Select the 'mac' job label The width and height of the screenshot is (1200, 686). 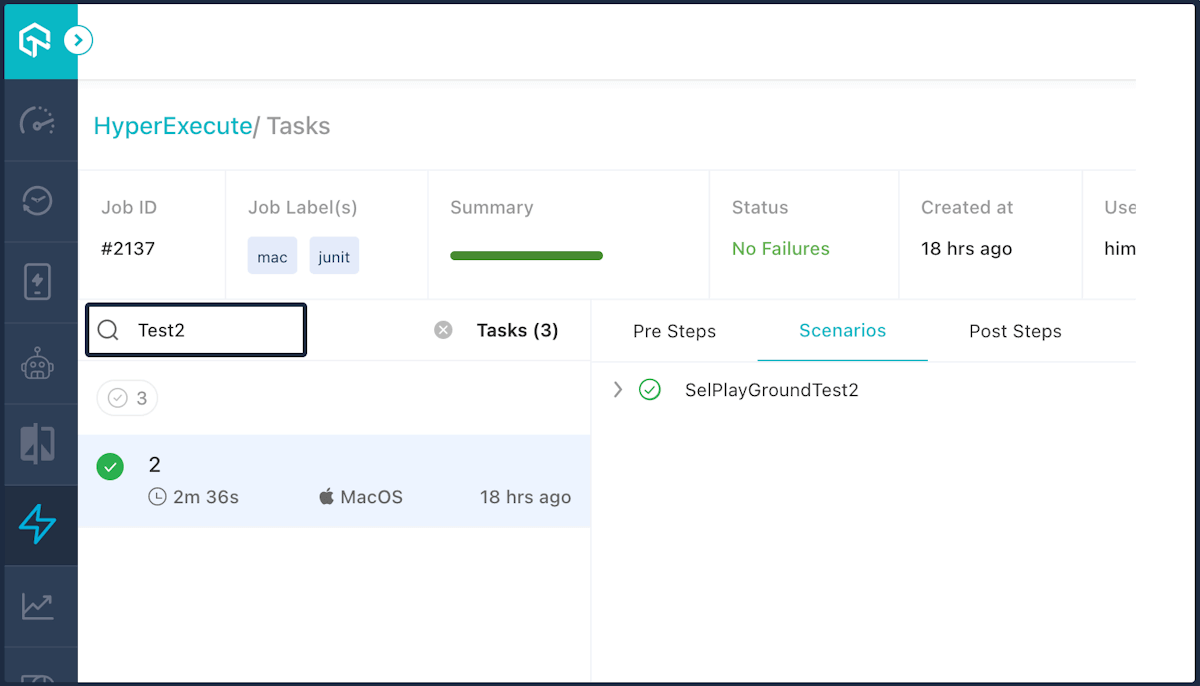point(272,257)
